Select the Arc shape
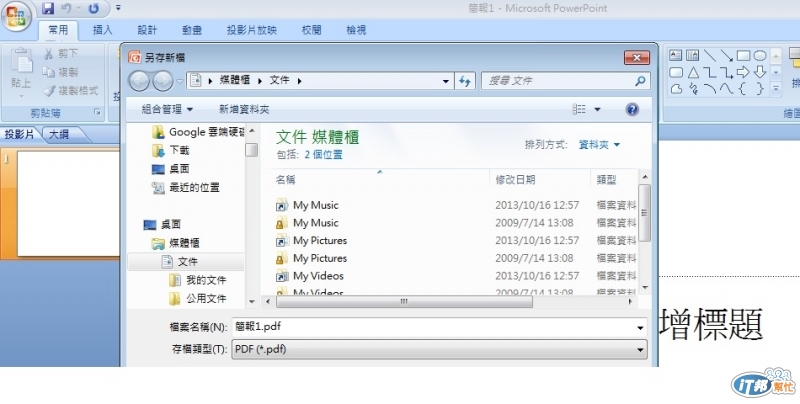This screenshot has width=800, height=404. tap(710, 89)
